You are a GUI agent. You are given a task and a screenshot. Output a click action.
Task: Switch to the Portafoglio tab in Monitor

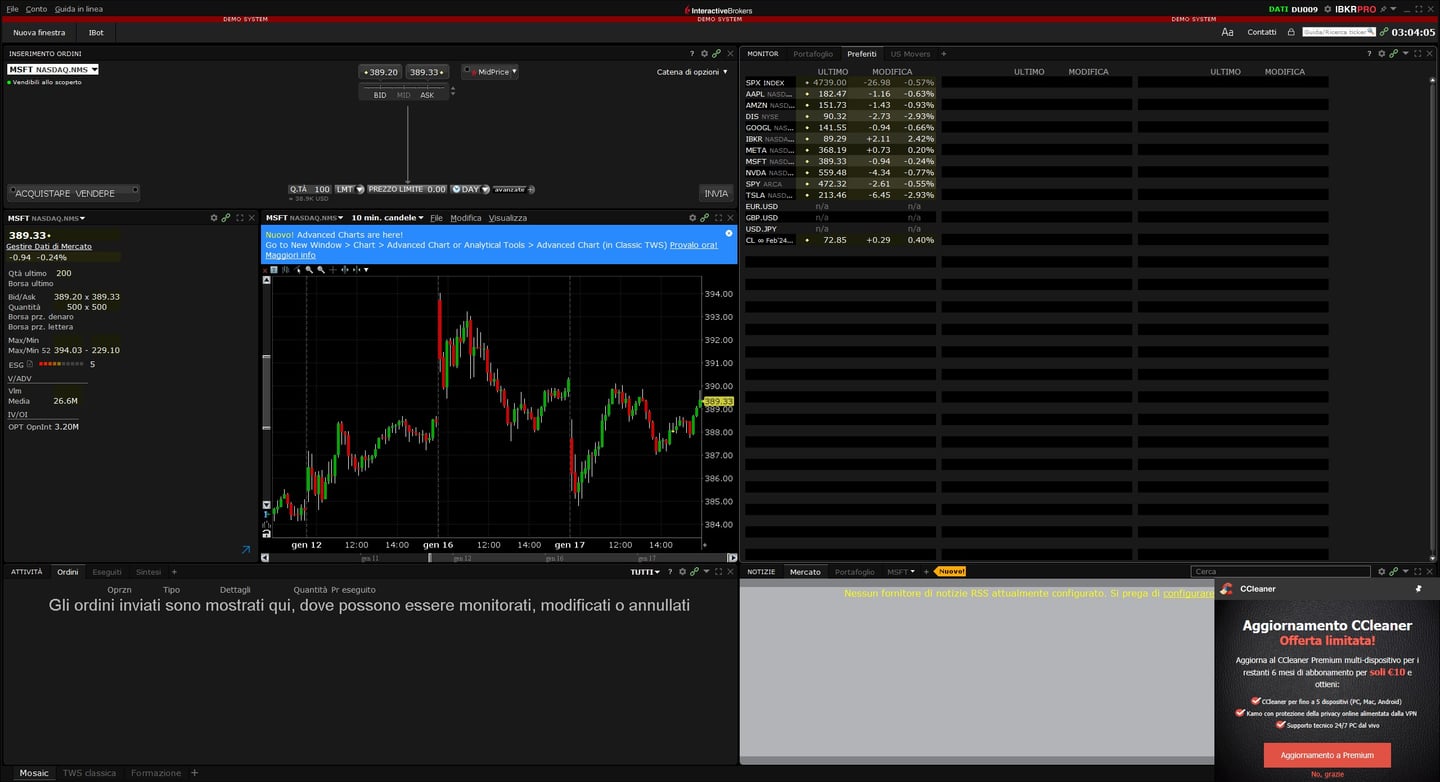click(813, 54)
